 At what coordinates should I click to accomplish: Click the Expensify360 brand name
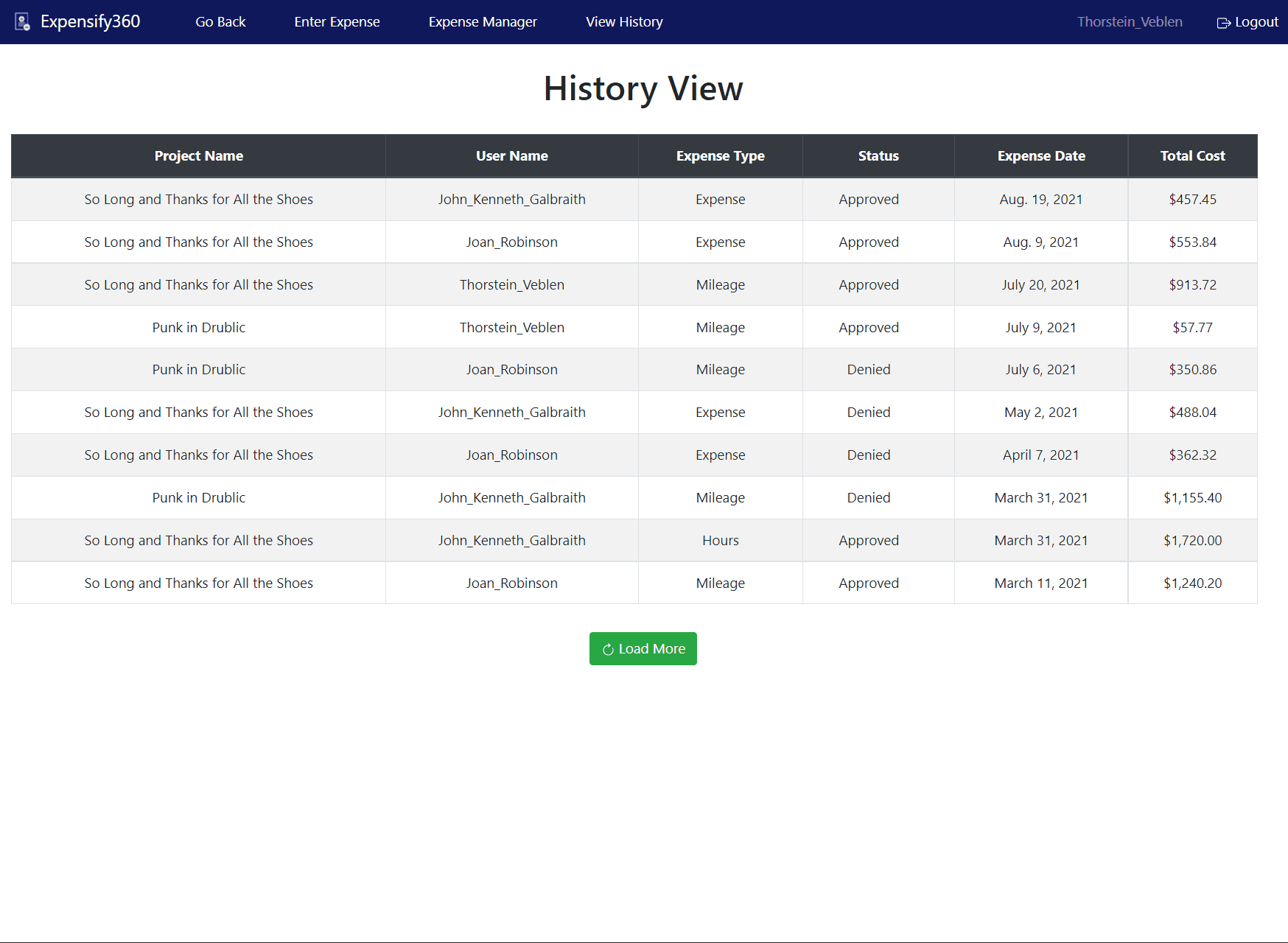point(90,22)
